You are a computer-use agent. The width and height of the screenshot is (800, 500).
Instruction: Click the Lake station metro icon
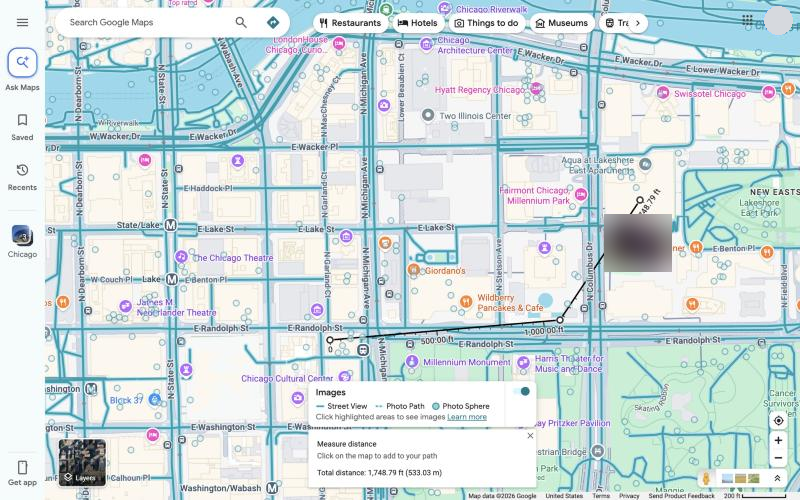point(172,279)
